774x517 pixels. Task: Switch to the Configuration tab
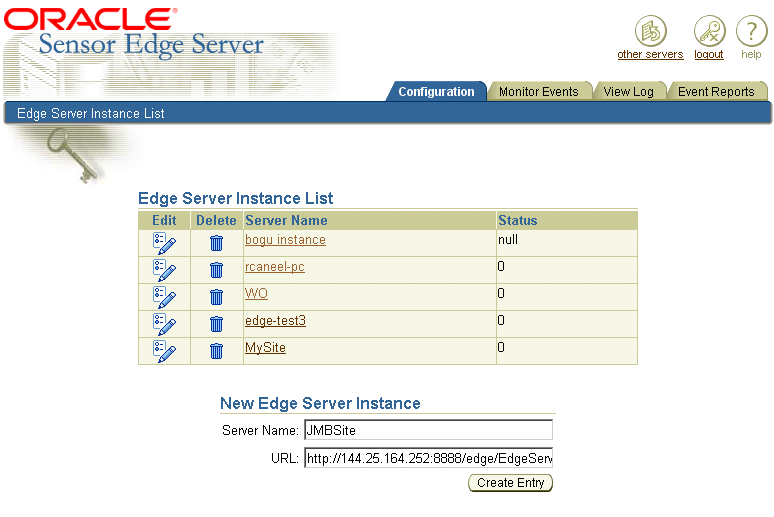coord(436,92)
